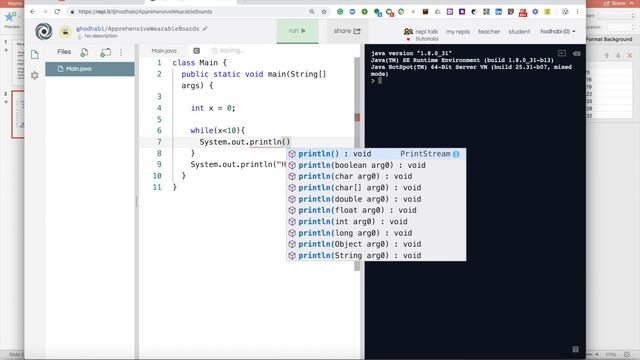Reload the page in browser
The width and height of the screenshot is (640, 360).
click(57, 12)
